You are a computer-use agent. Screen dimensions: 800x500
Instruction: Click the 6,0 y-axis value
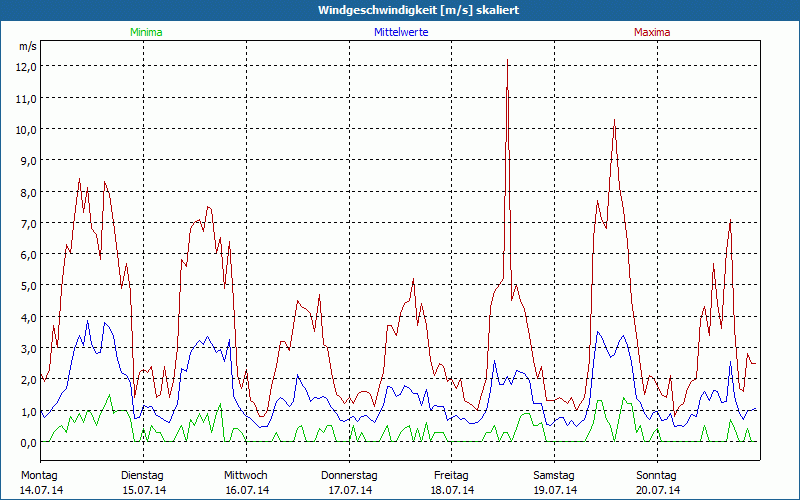point(28,255)
